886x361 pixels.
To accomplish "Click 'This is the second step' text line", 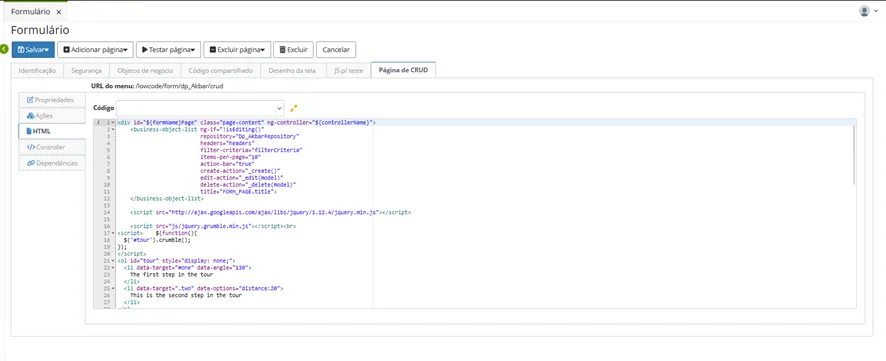I will click(186, 295).
